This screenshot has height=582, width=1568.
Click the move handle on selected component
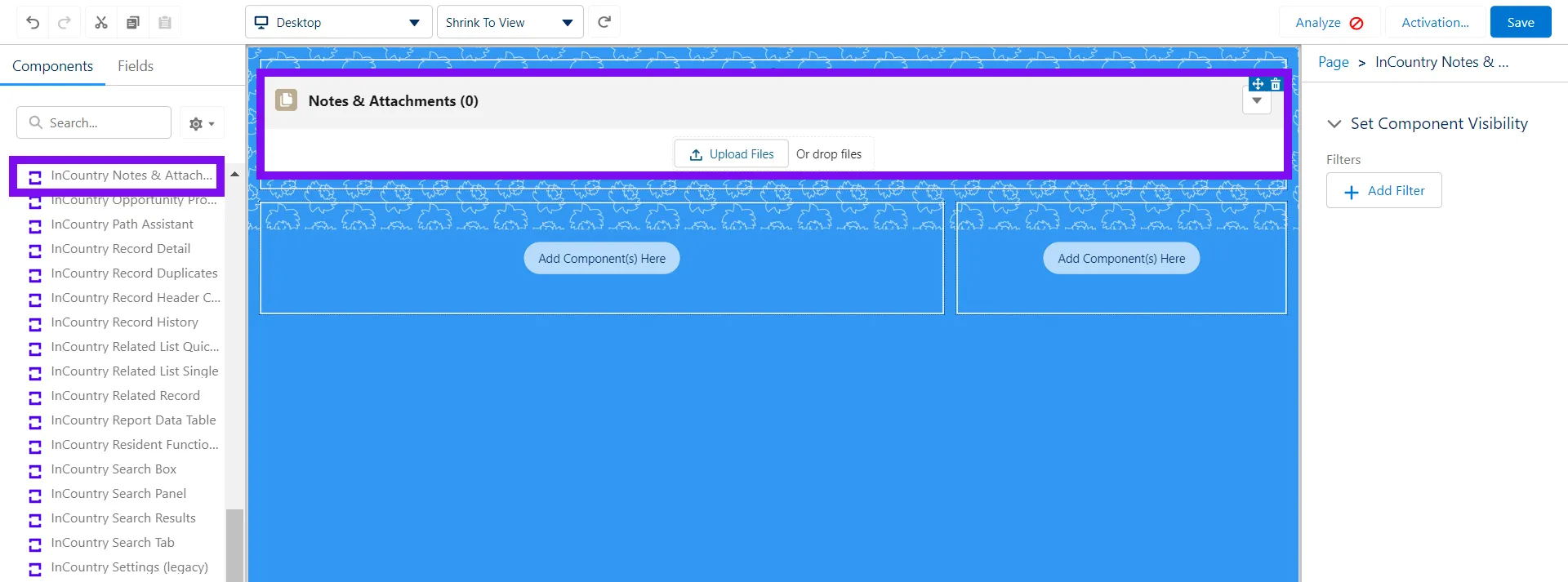(1258, 84)
